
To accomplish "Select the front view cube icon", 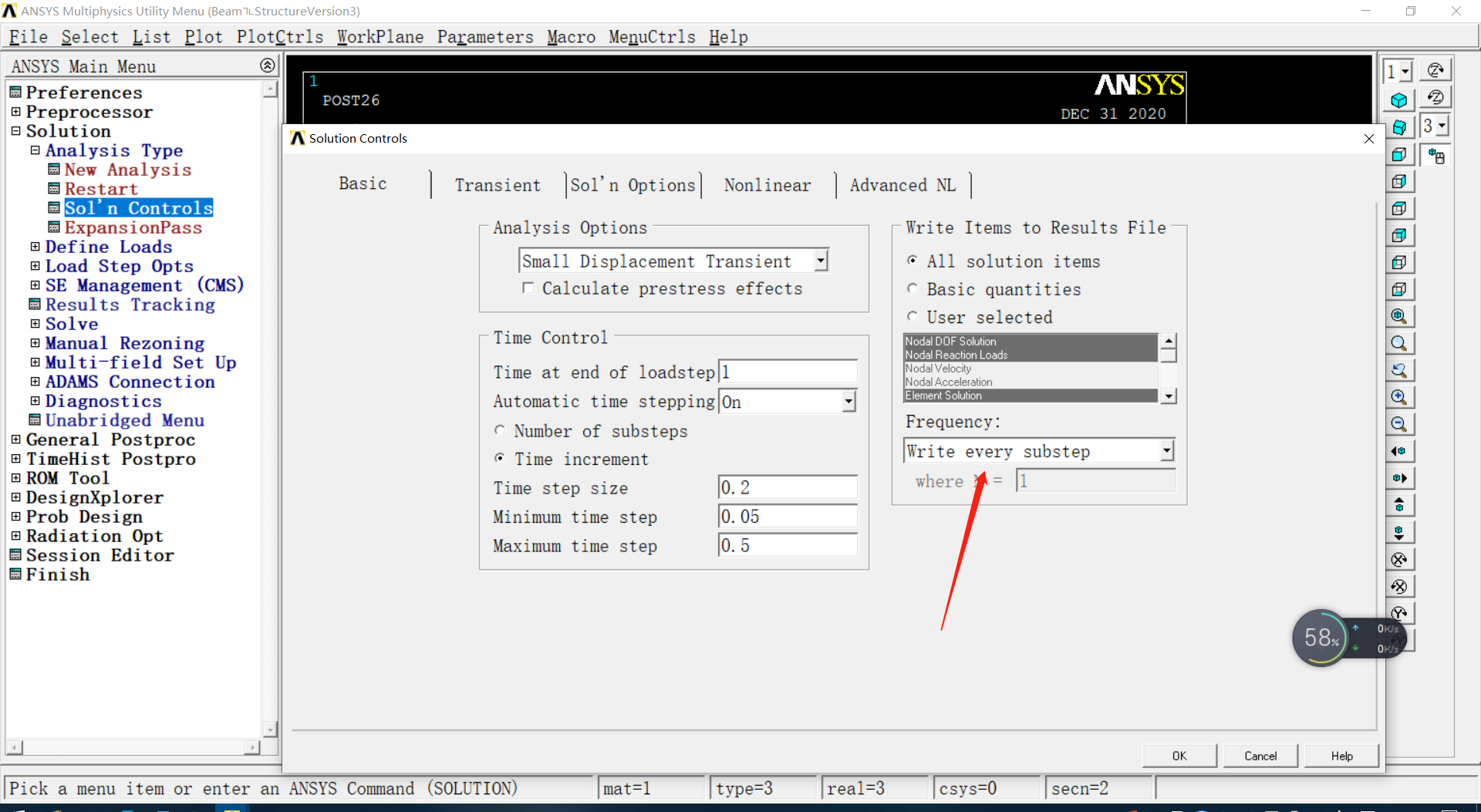I will click(1398, 154).
